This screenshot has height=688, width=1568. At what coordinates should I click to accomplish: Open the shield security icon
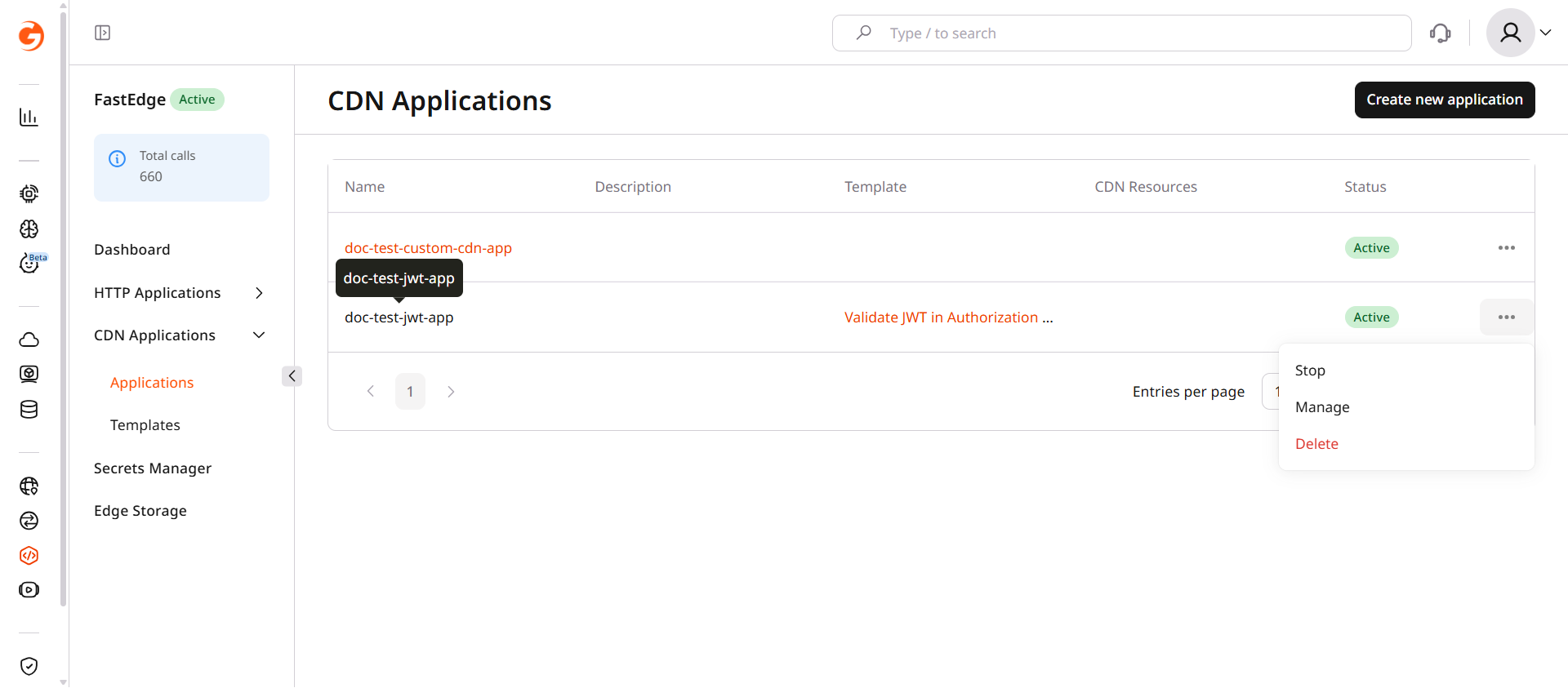pos(29,666)
